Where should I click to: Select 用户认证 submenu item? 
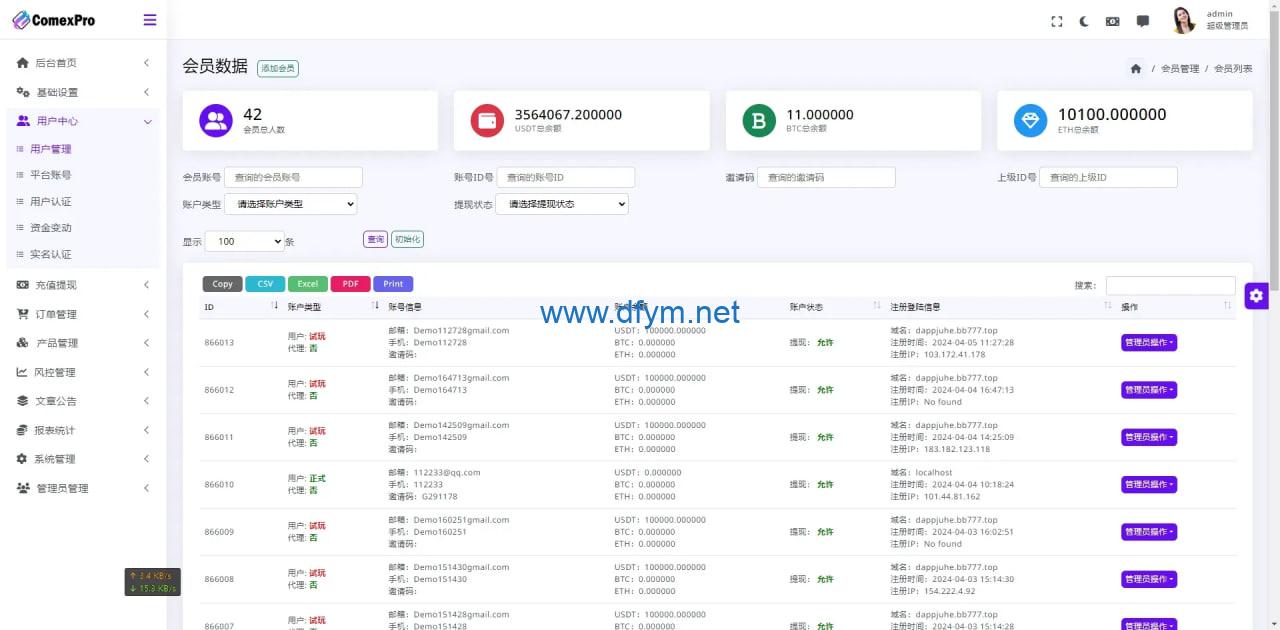[x=51, y=202]
